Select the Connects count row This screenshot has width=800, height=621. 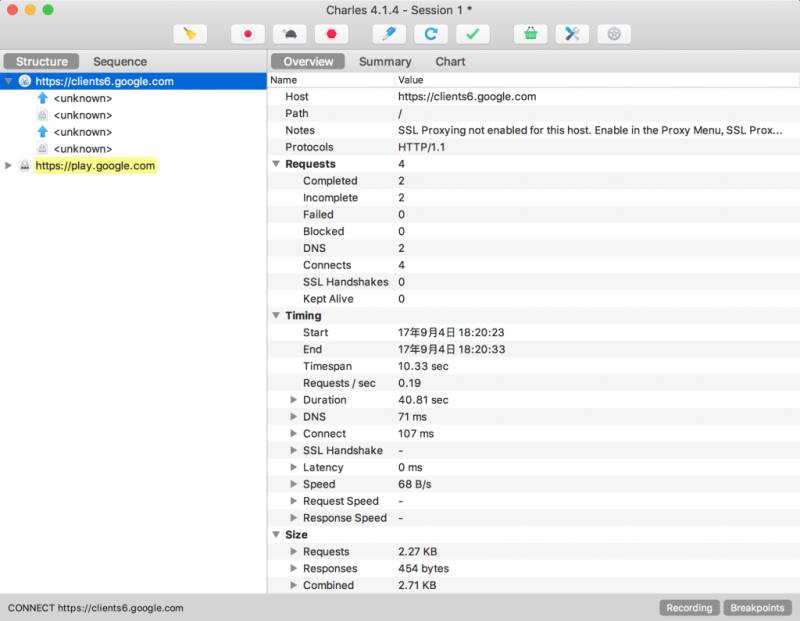534,265
